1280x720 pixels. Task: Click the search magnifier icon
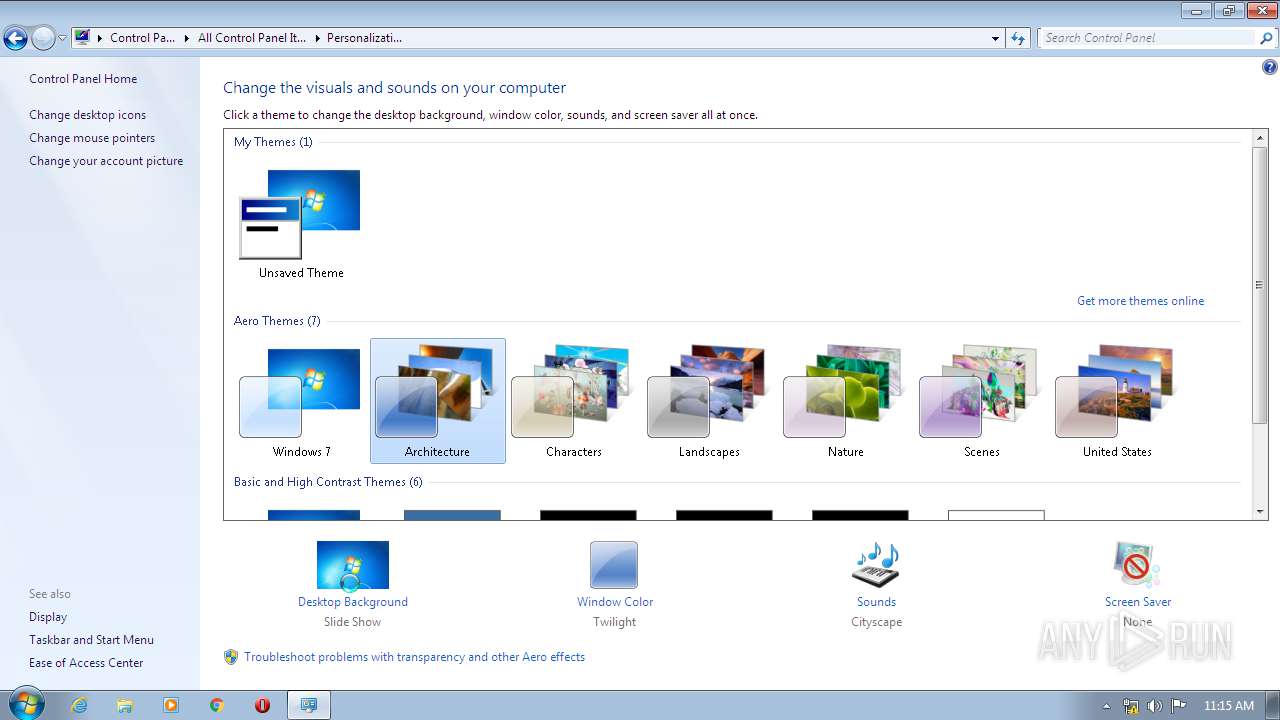(1266, 38)
